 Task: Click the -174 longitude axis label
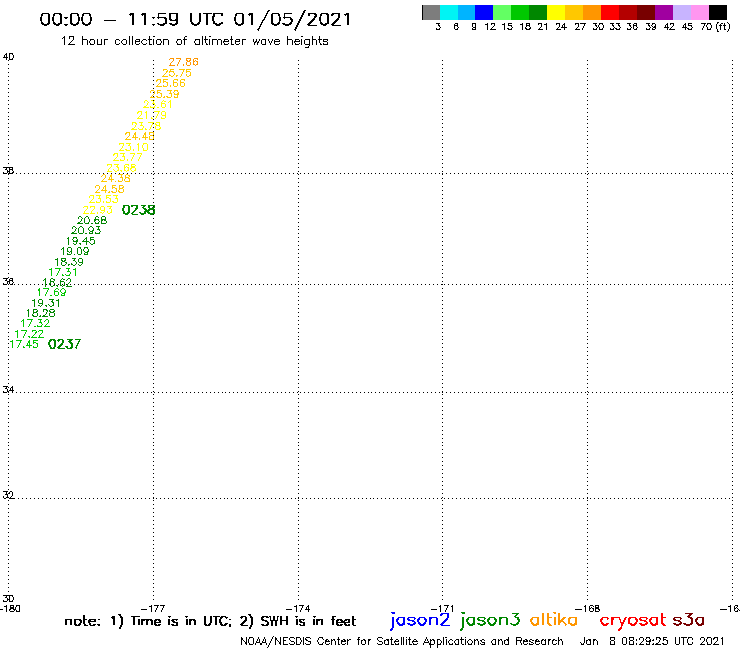click(298, 608)
